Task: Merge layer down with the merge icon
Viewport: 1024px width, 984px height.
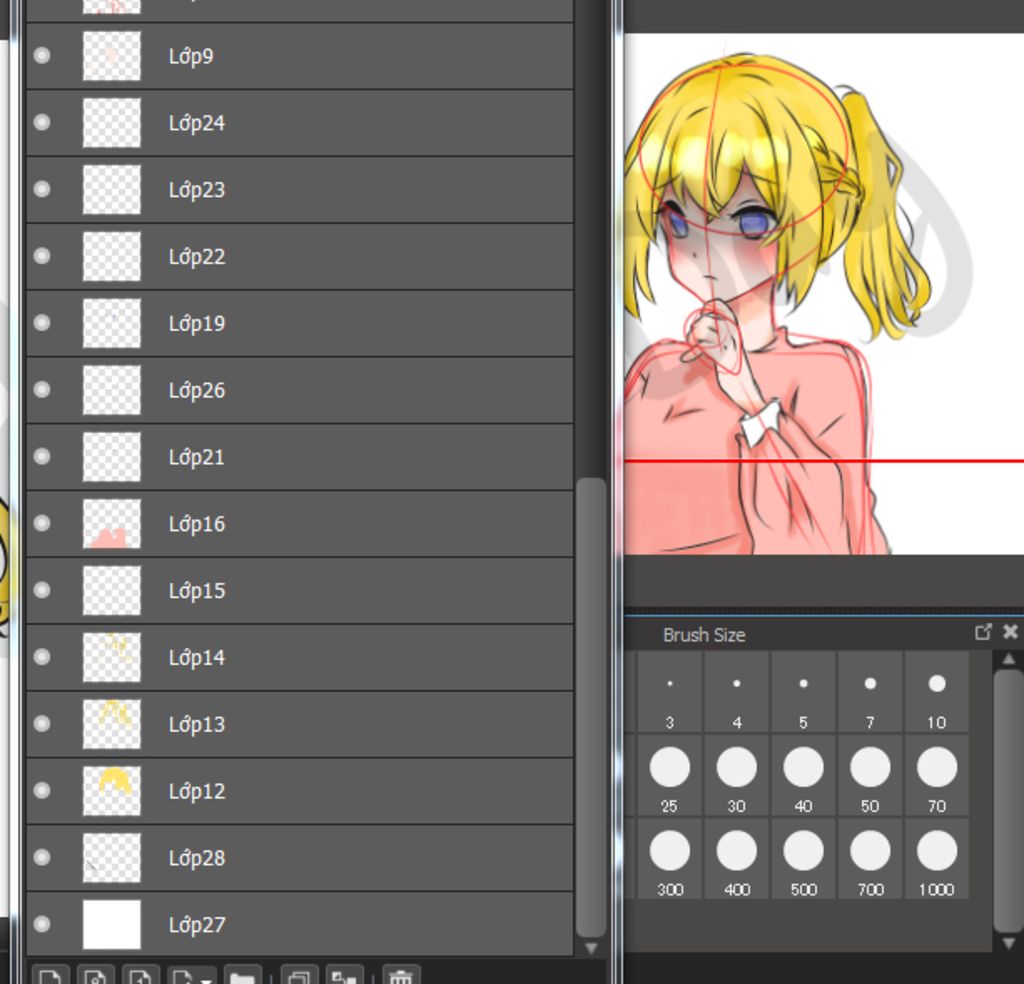Action: pos(344,975)
